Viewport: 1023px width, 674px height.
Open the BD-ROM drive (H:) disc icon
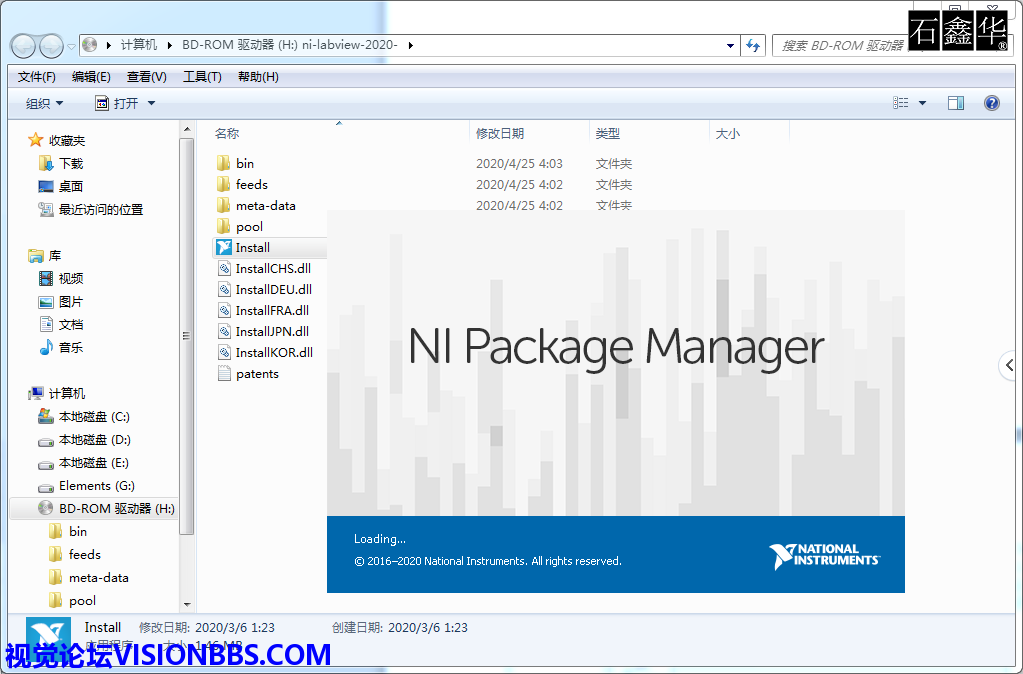(46, 508)
